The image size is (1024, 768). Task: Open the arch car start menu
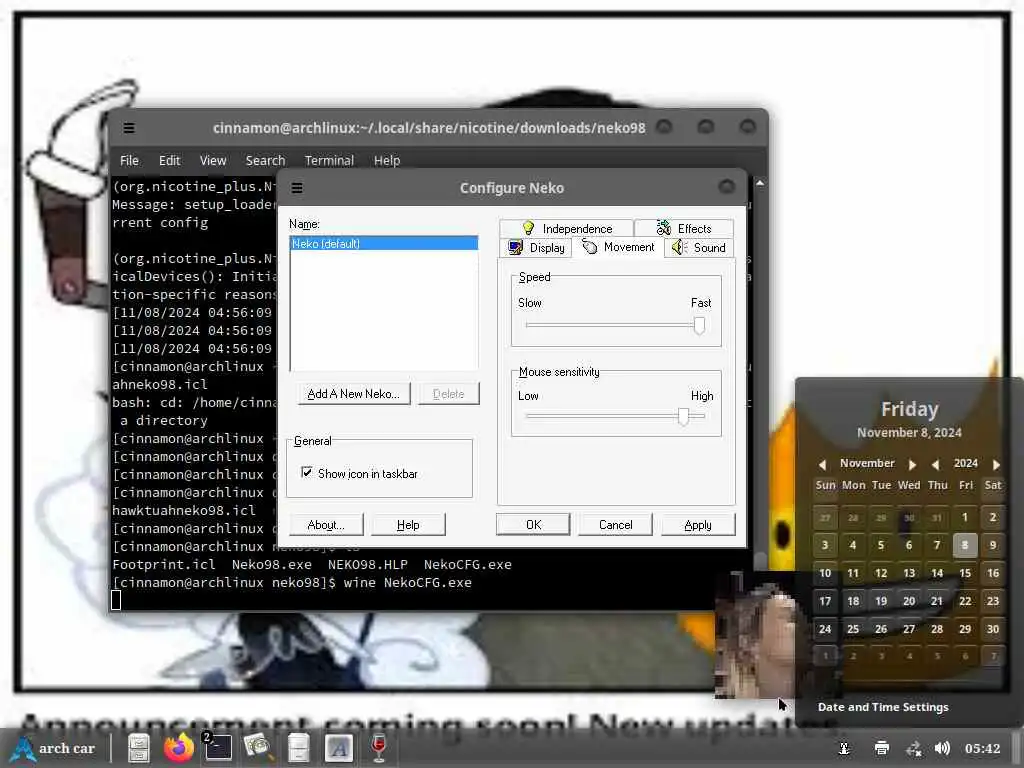coord(55,748)
